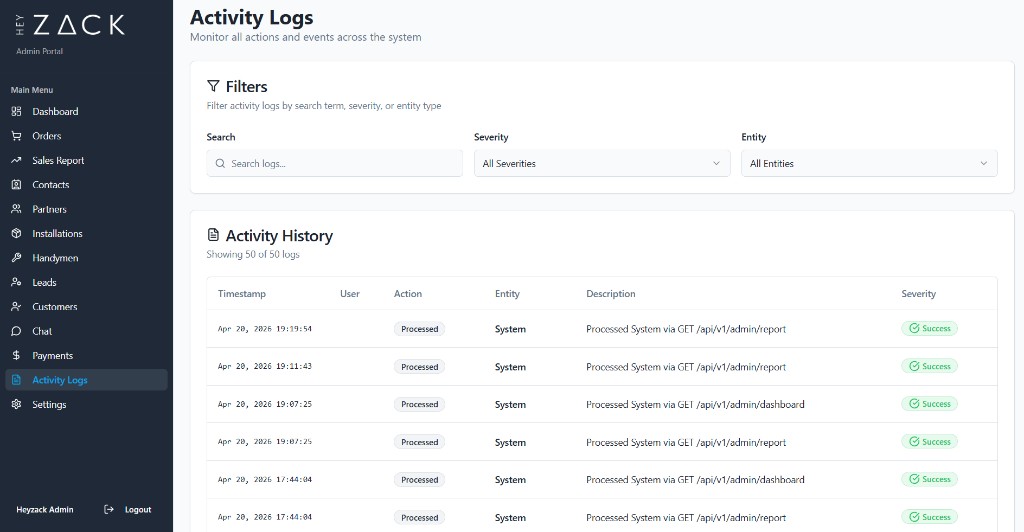Open the Chat section
The image size is (1024, 532).
click(x=86, y=332)
